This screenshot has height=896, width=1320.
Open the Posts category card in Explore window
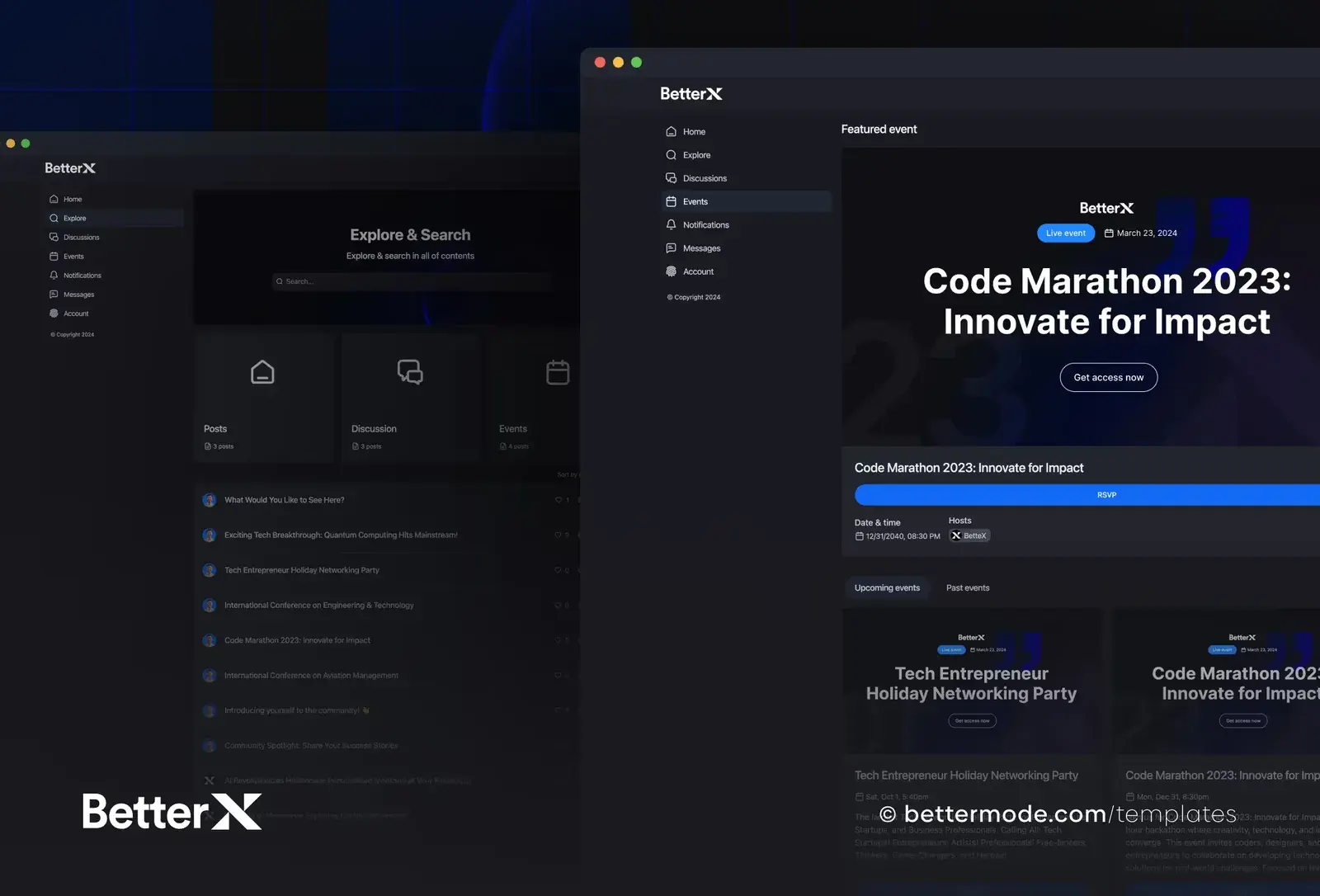pos(264,398)
